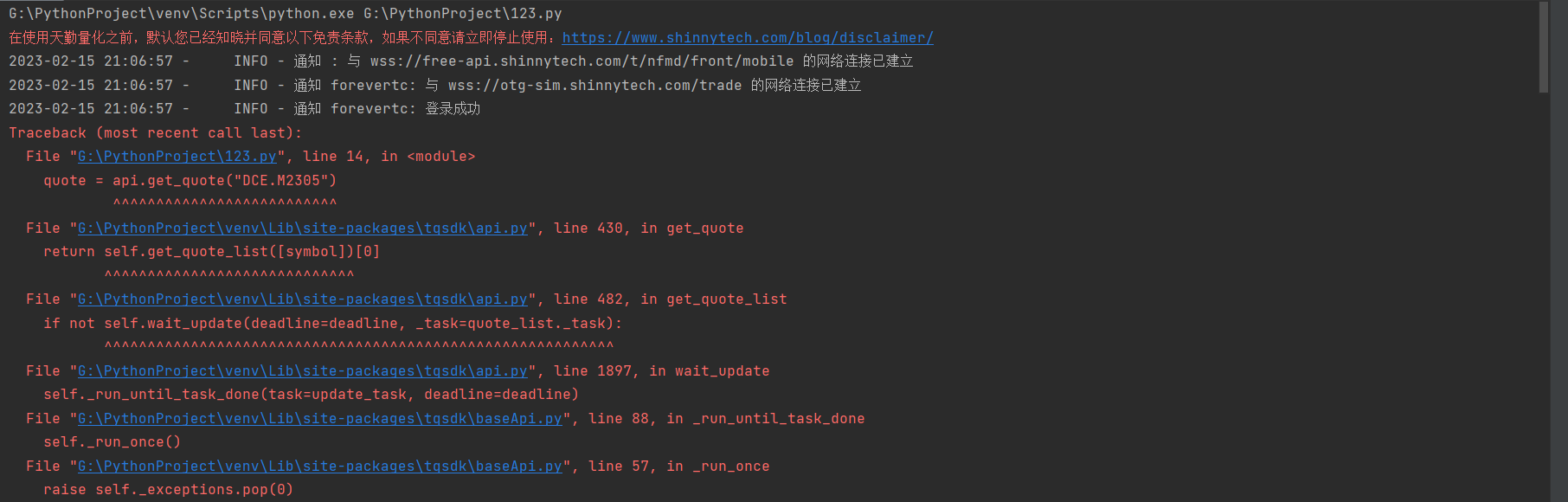Open the G:\PythonProject\123.py traceback link

(x=177, y=156)
